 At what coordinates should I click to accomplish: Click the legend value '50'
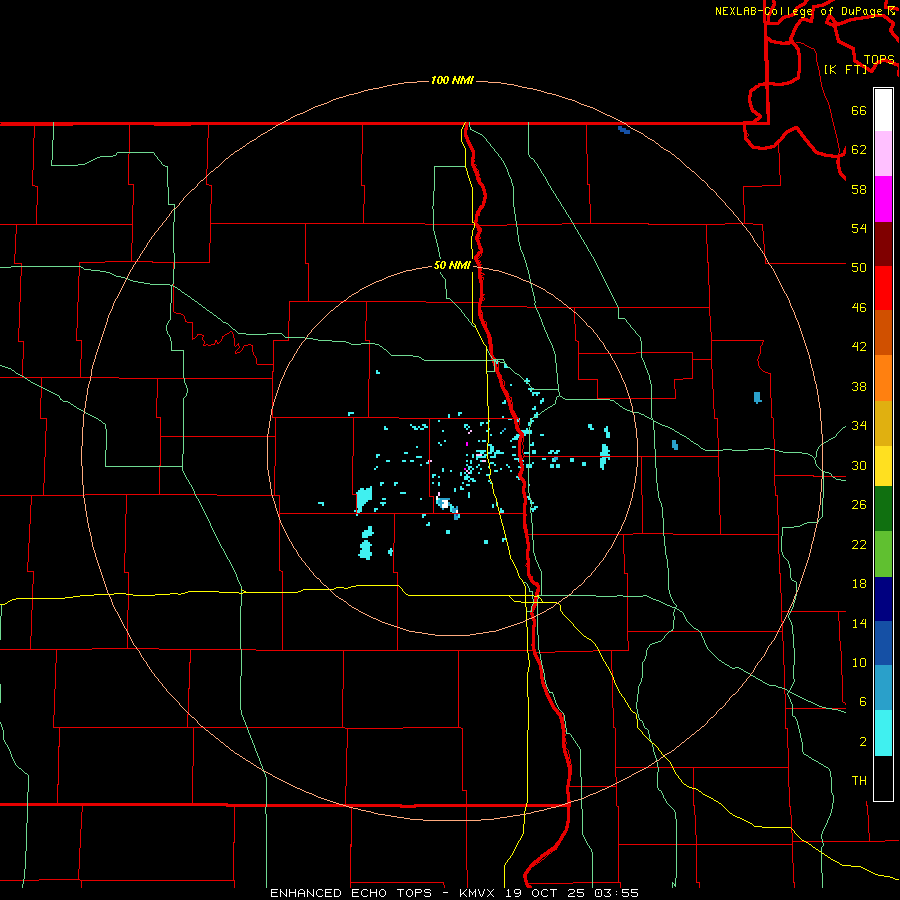(859, 267)
